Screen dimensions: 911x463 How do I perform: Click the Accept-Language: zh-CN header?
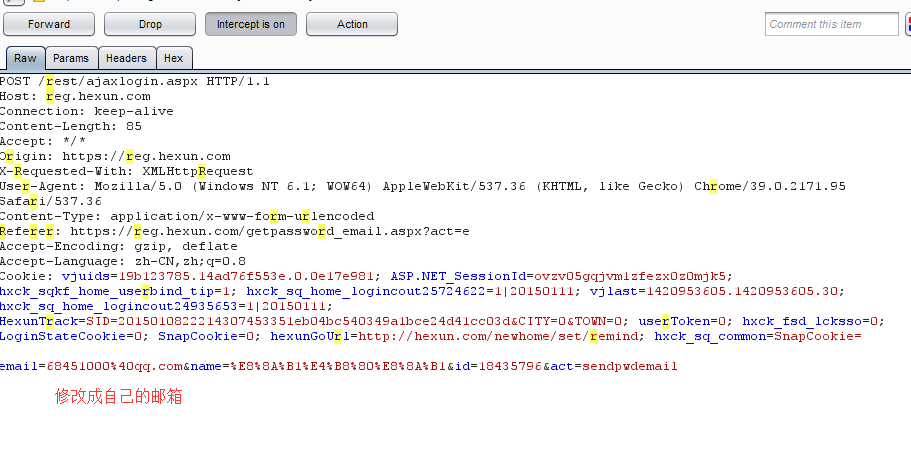(123, 262)
